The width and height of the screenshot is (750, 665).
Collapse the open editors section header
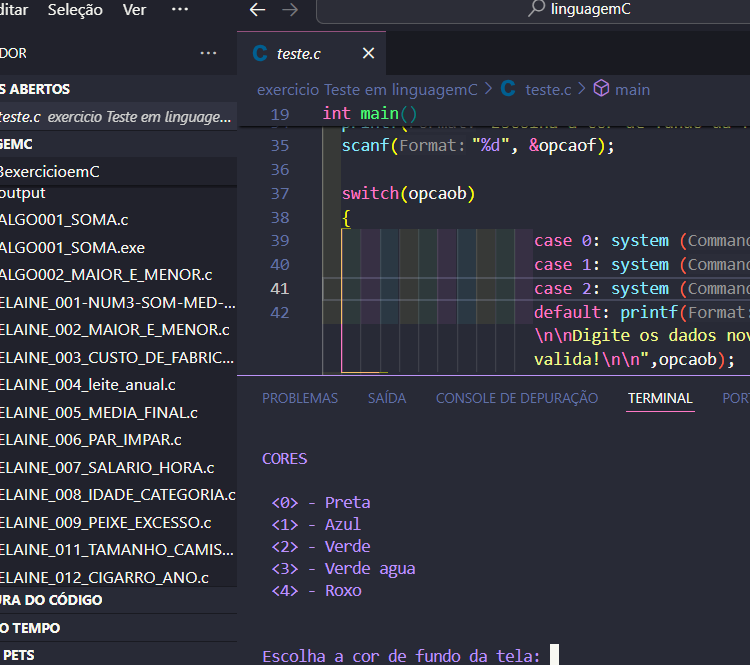[x=118, y=89]
